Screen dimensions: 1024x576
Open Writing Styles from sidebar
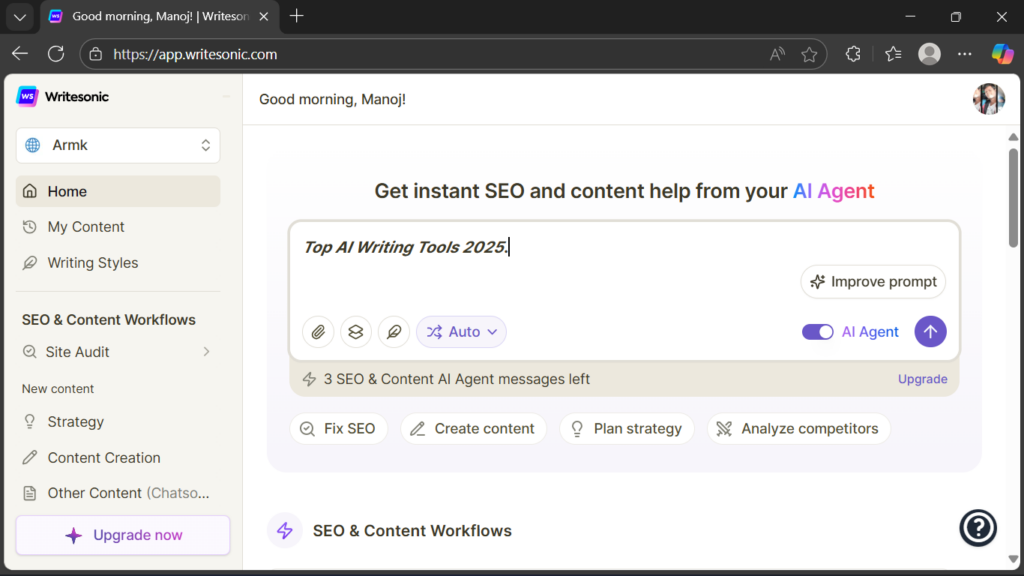point(93,263)
